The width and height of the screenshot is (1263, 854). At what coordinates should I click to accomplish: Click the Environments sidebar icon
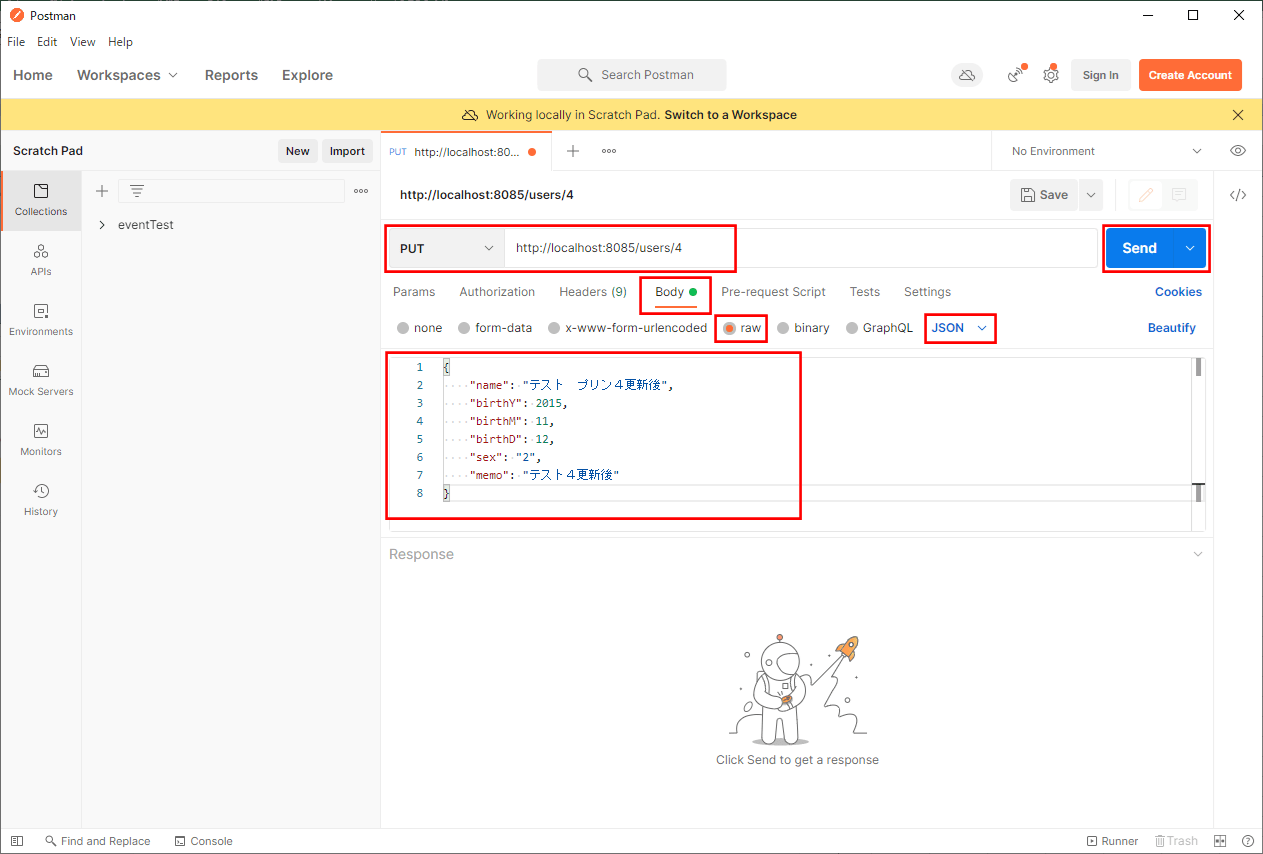(40, 319)
